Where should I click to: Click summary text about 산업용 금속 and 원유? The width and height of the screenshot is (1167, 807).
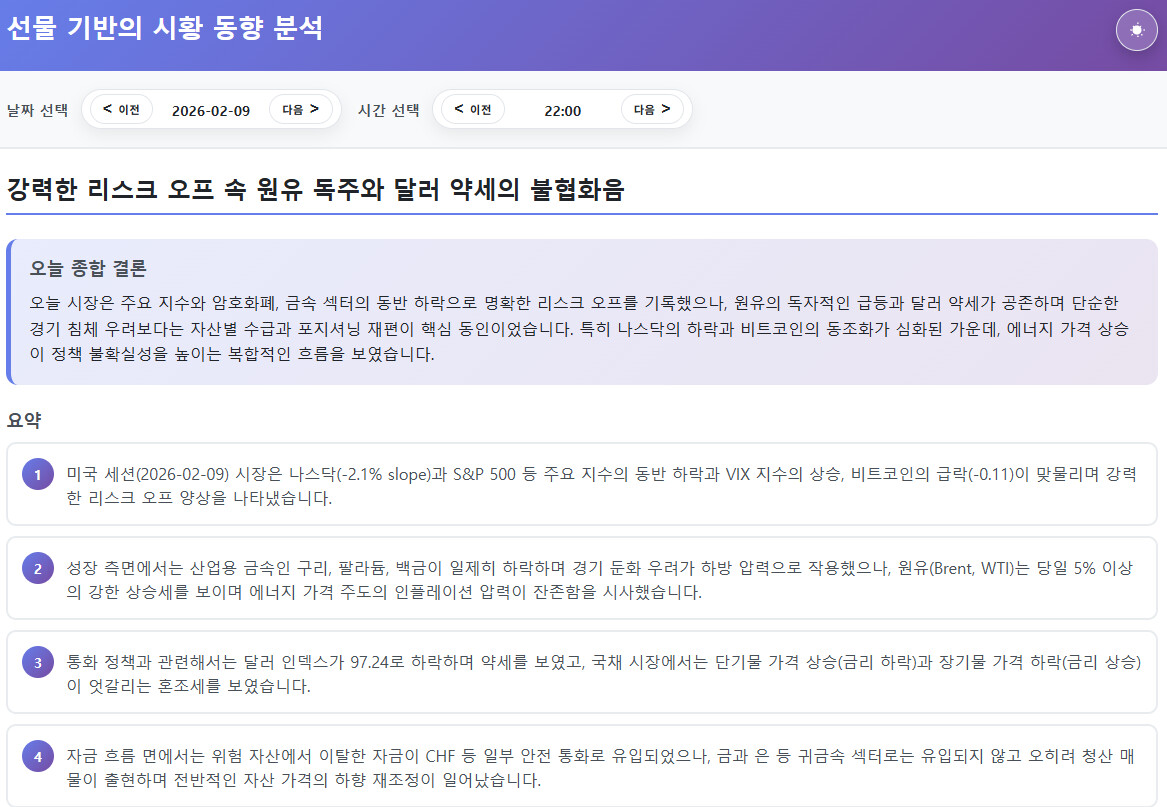(600, 579)
